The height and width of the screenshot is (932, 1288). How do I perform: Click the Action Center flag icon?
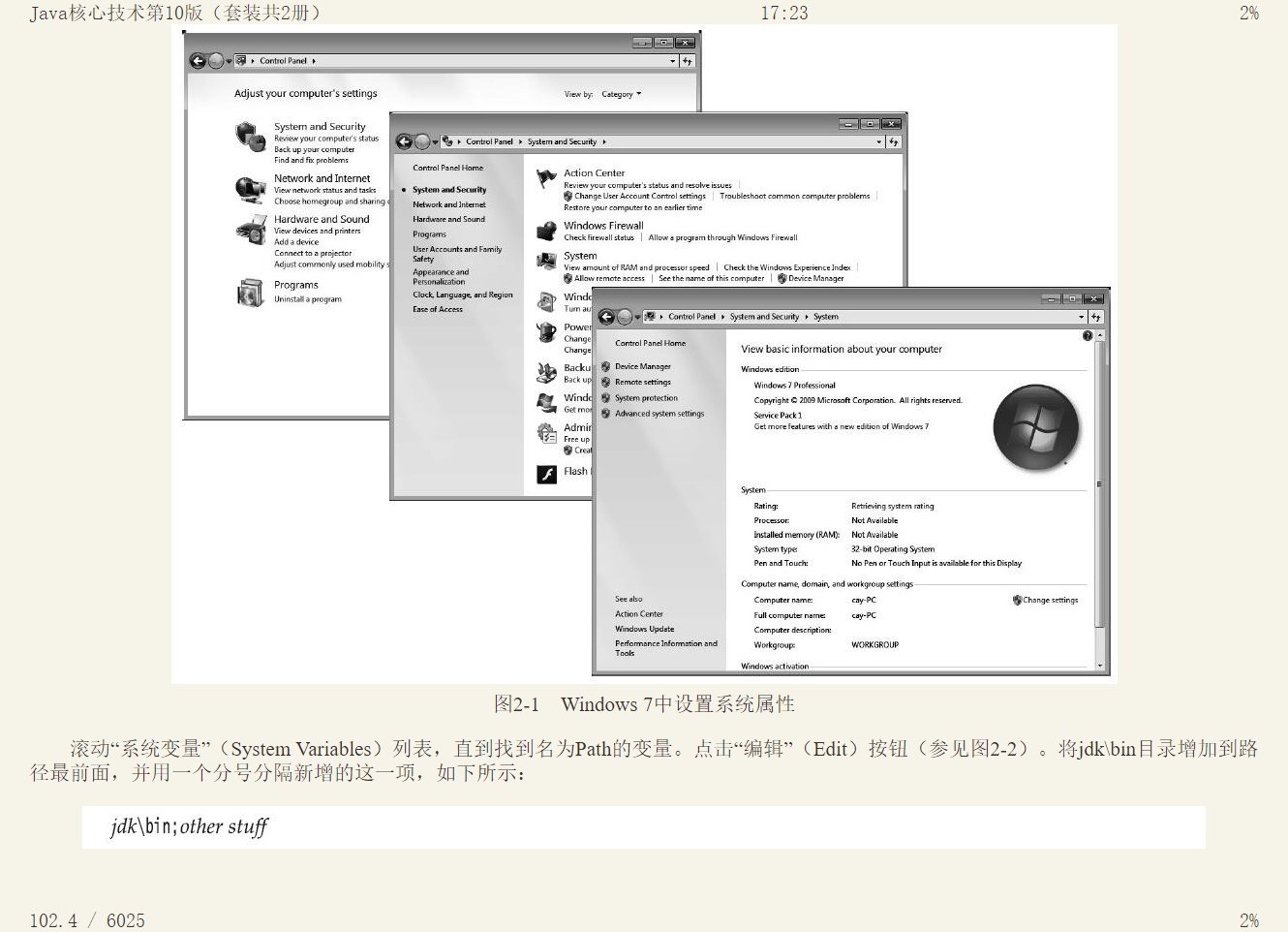[x=546, y=177]
